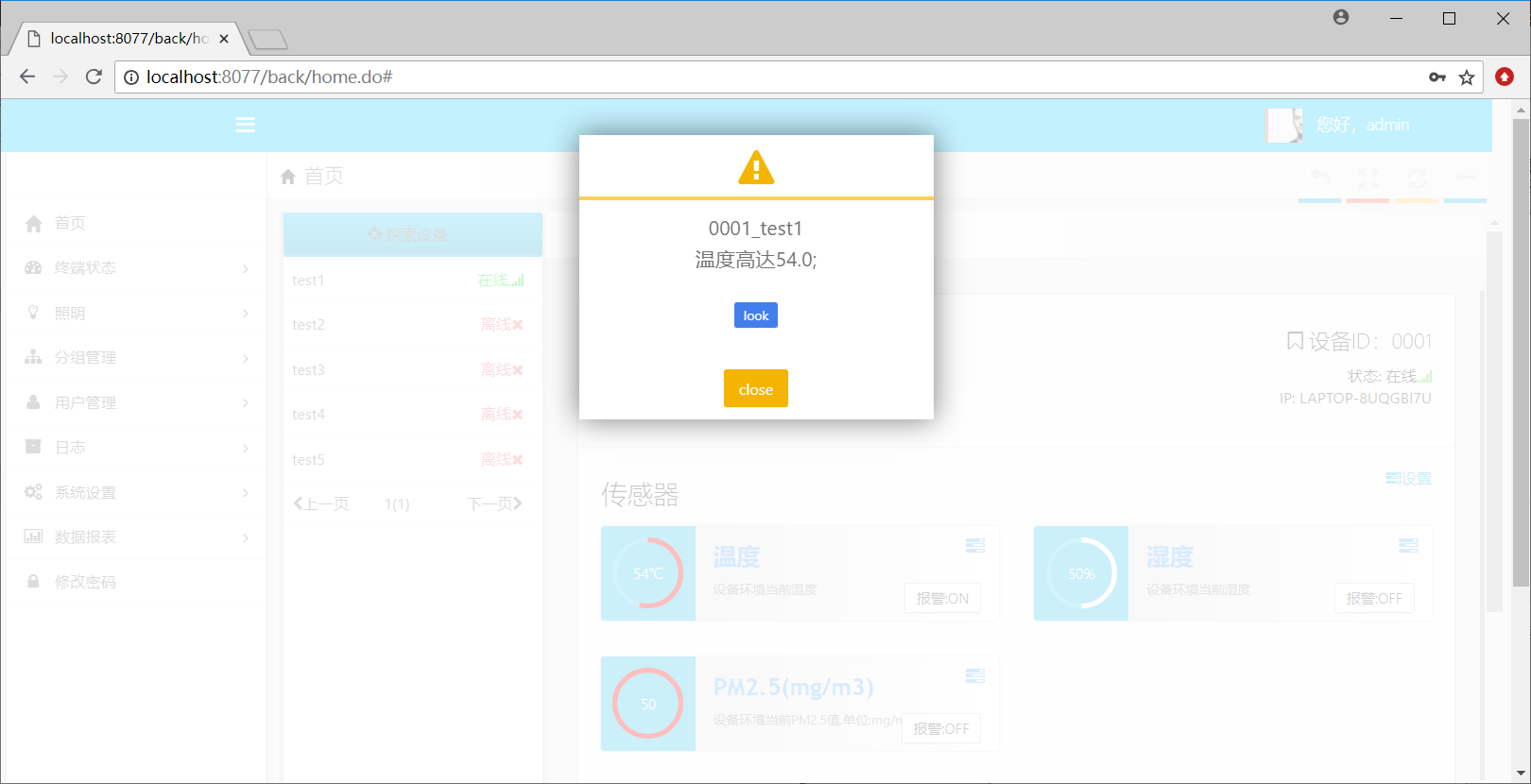Click the admin user avatar
Screen dimensions: 1531x784
[1284, 125]
